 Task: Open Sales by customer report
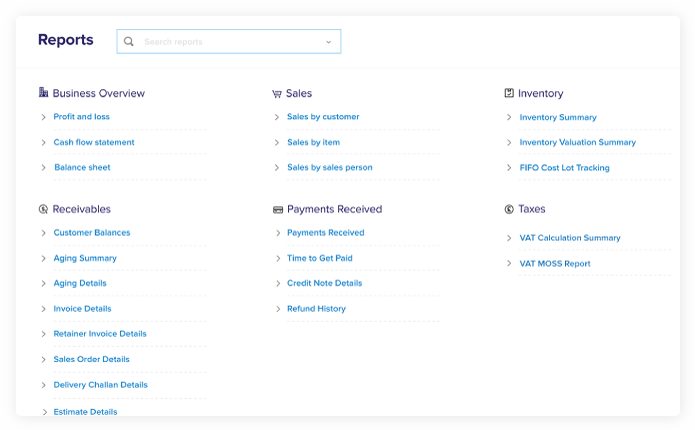click(x=323, y=117)
